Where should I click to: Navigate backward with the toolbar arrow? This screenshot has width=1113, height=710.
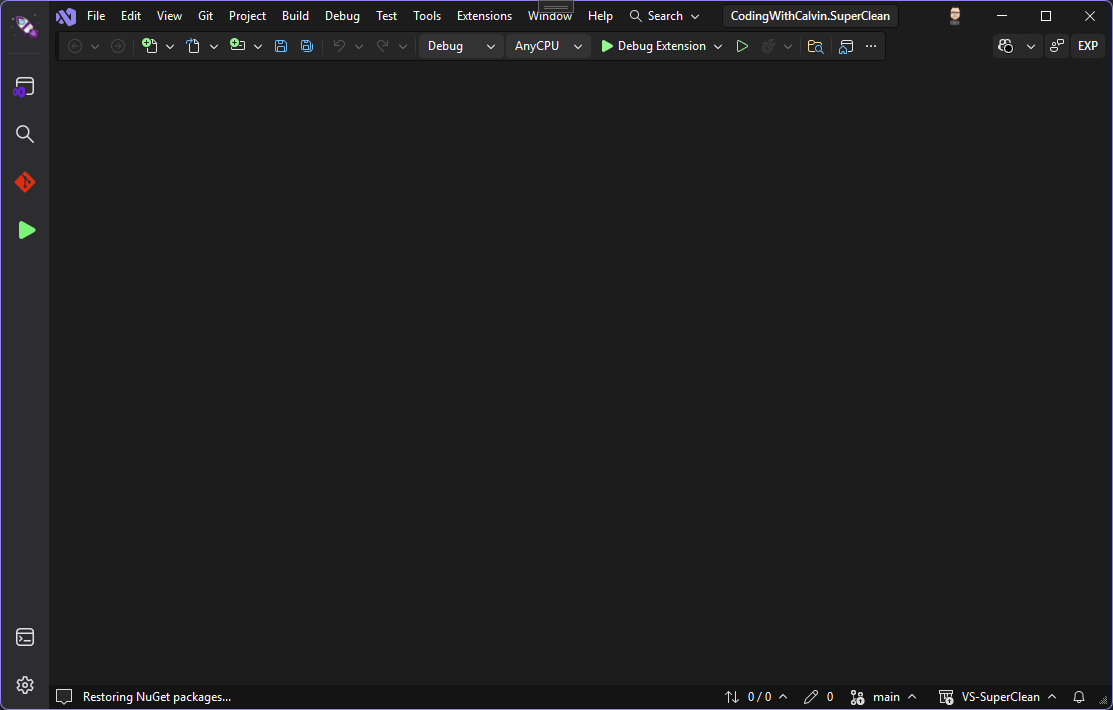pos(74,45)
